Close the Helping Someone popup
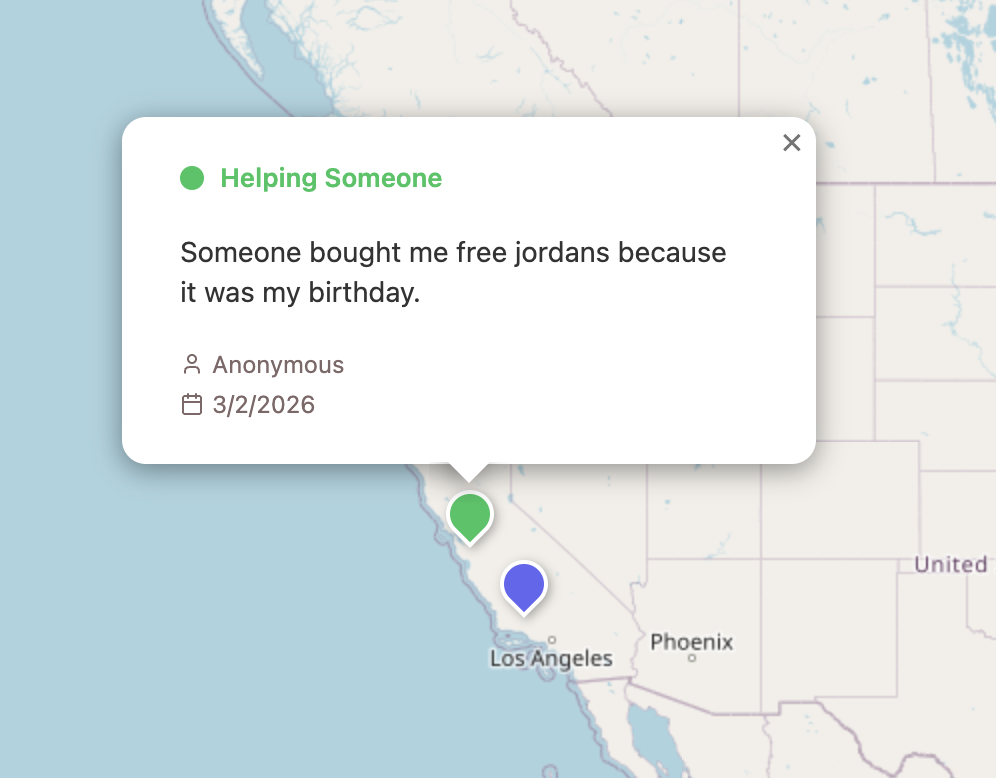 [x=792, y=143]
